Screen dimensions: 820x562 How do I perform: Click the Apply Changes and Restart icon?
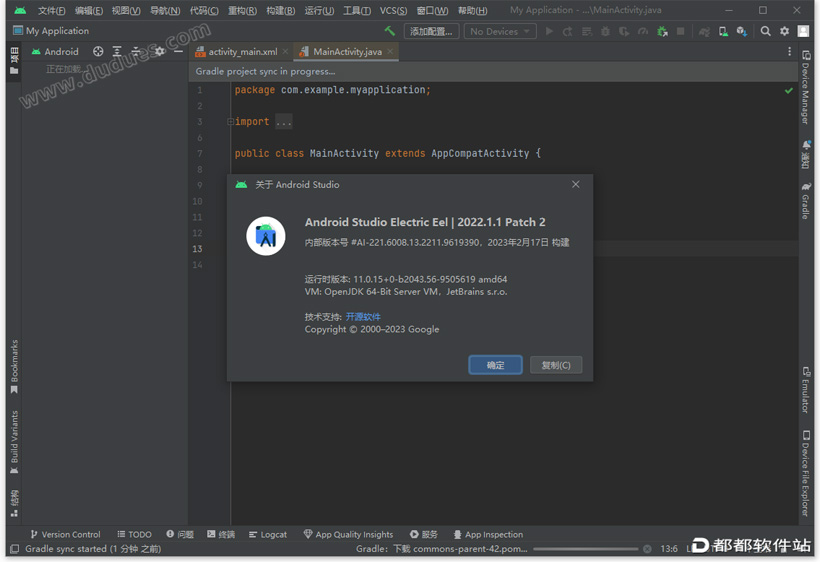tap(567, 31)
